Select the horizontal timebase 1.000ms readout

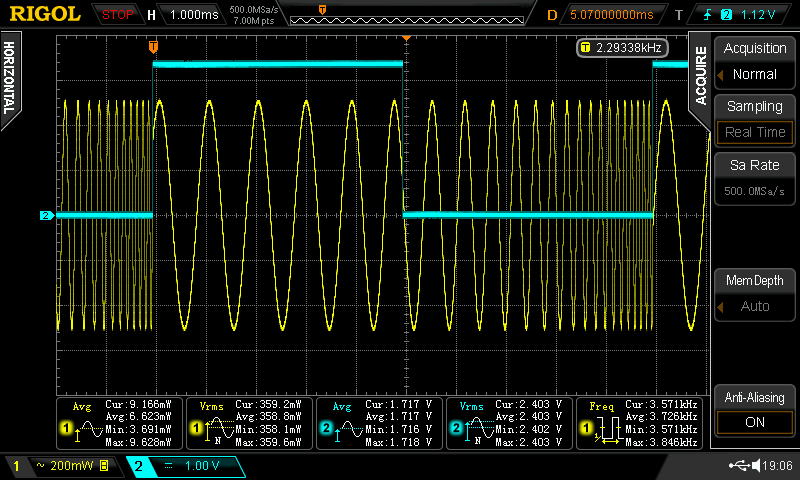click(194, 15)
